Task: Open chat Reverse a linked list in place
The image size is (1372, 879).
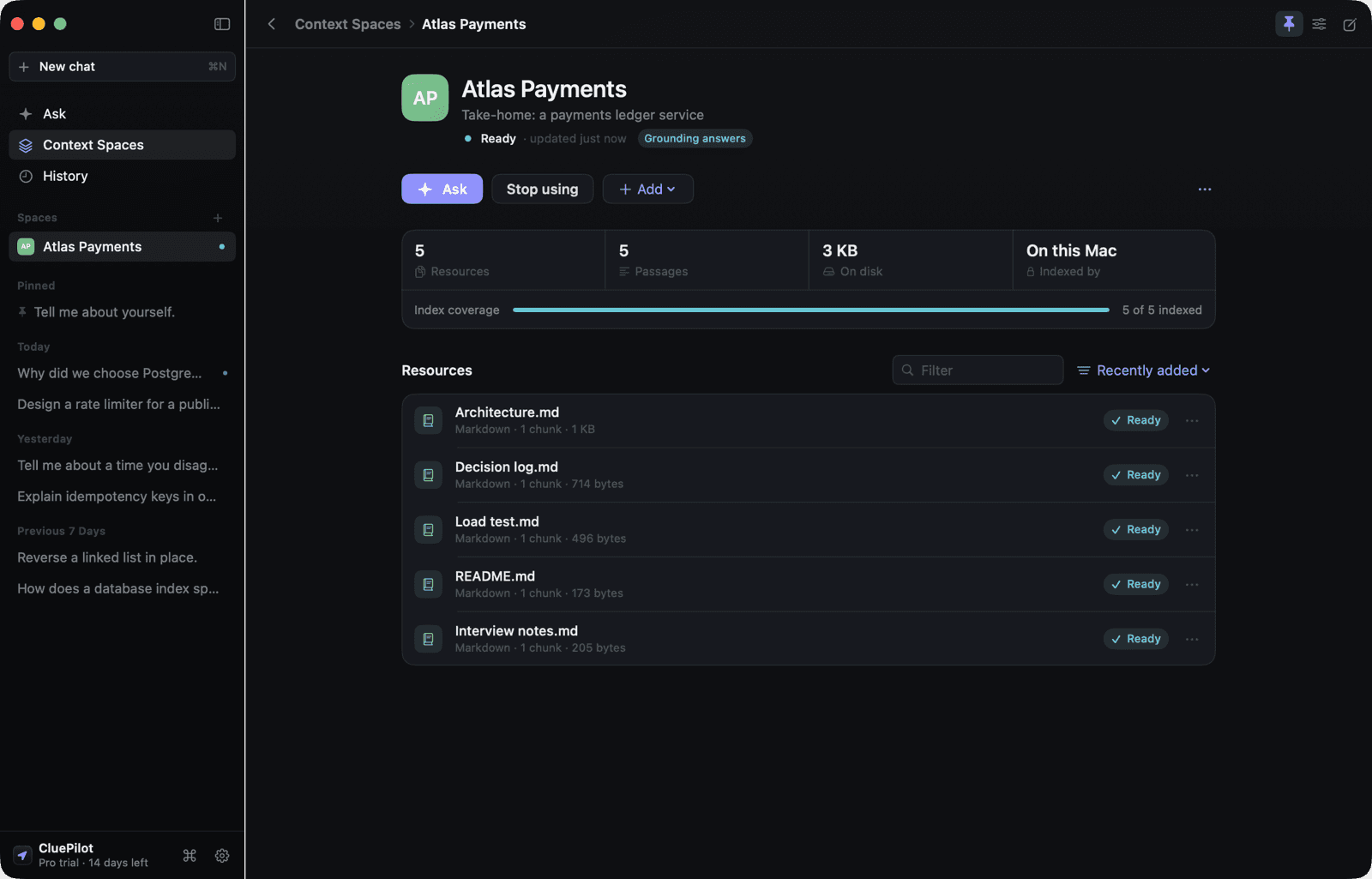Action: tap(122, 557)
